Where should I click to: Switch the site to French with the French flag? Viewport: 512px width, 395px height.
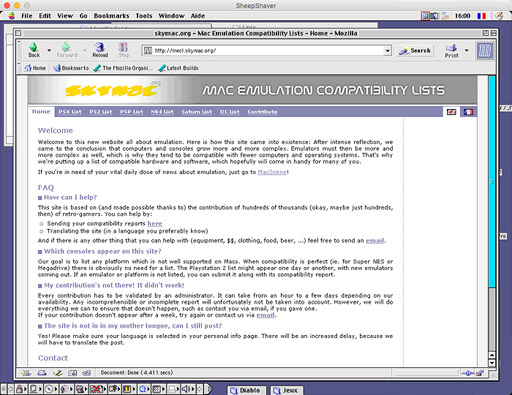468,112
